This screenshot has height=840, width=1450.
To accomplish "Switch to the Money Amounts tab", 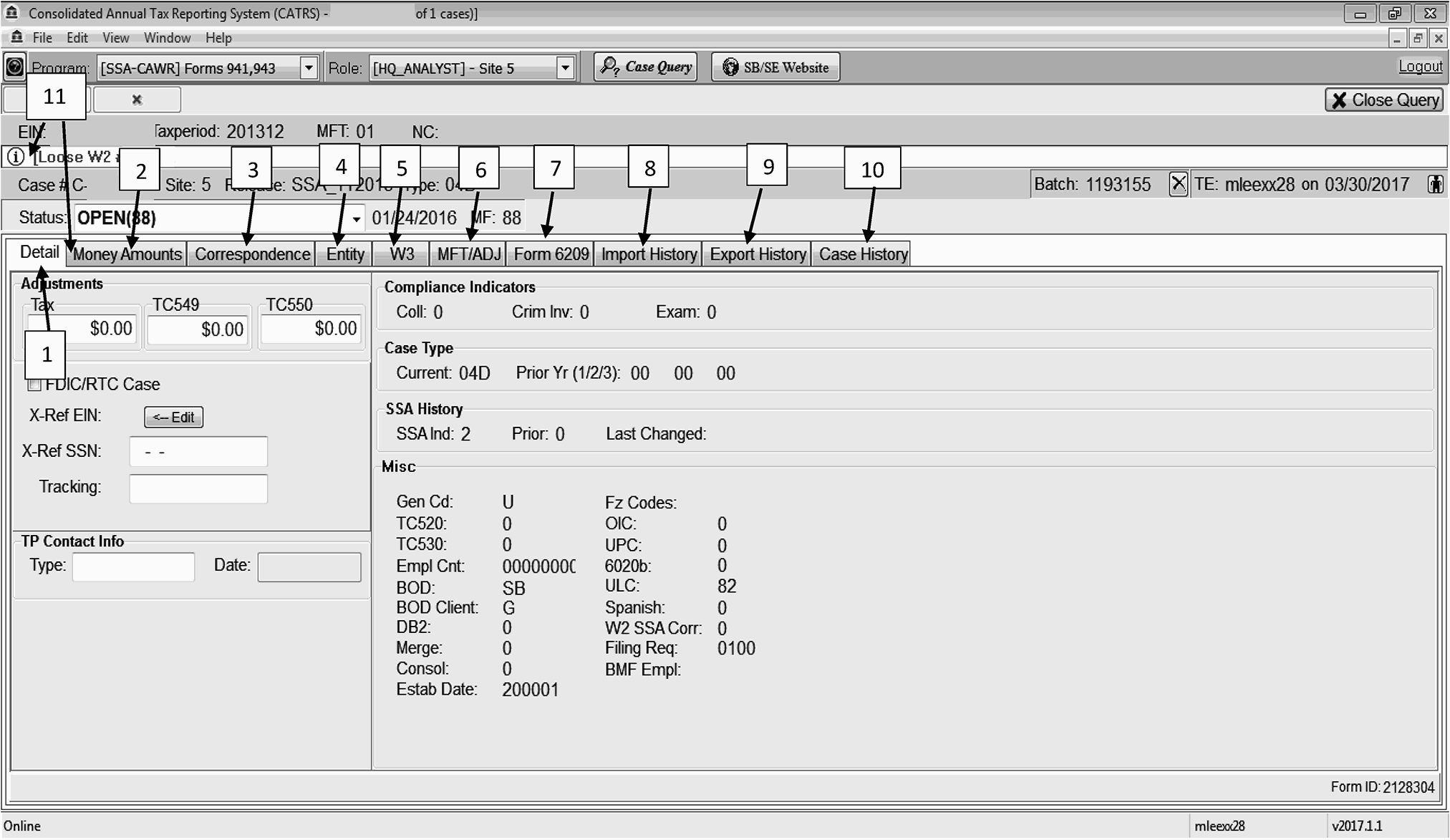I will click(x=127, y=254).
